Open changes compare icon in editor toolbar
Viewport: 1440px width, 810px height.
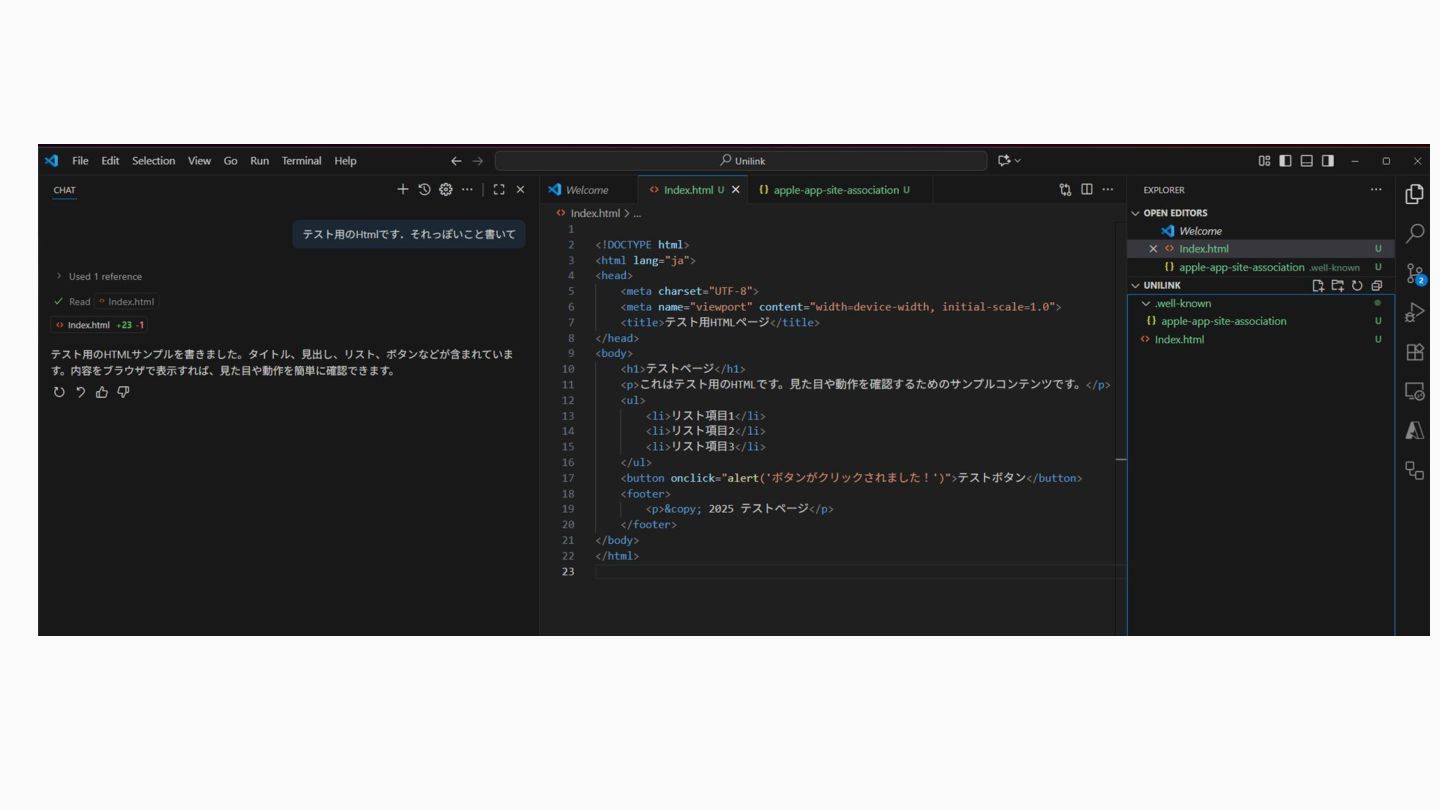tap(1065, 189)
